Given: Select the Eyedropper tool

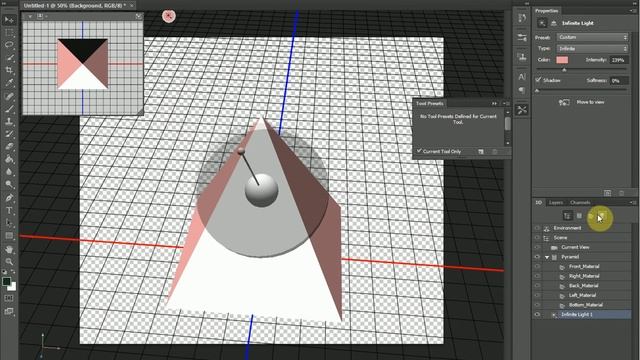Looking at the screenshot, I should 9,82.
